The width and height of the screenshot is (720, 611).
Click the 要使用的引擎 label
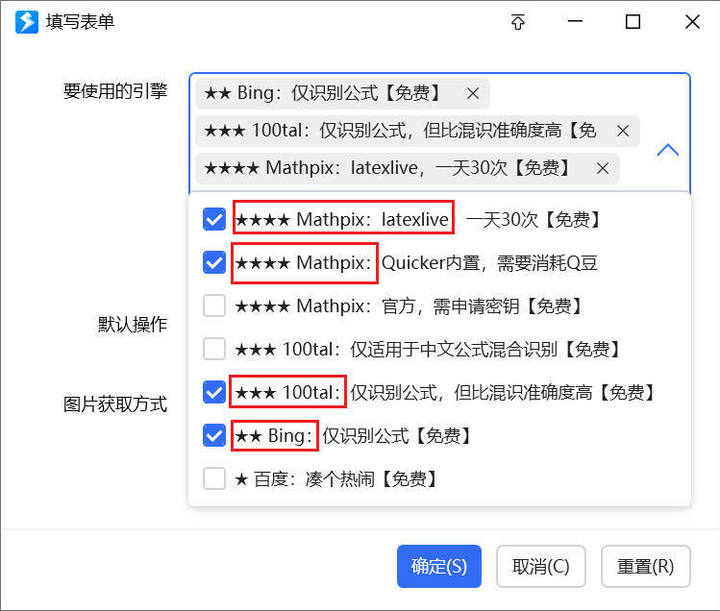click(115, 91)
